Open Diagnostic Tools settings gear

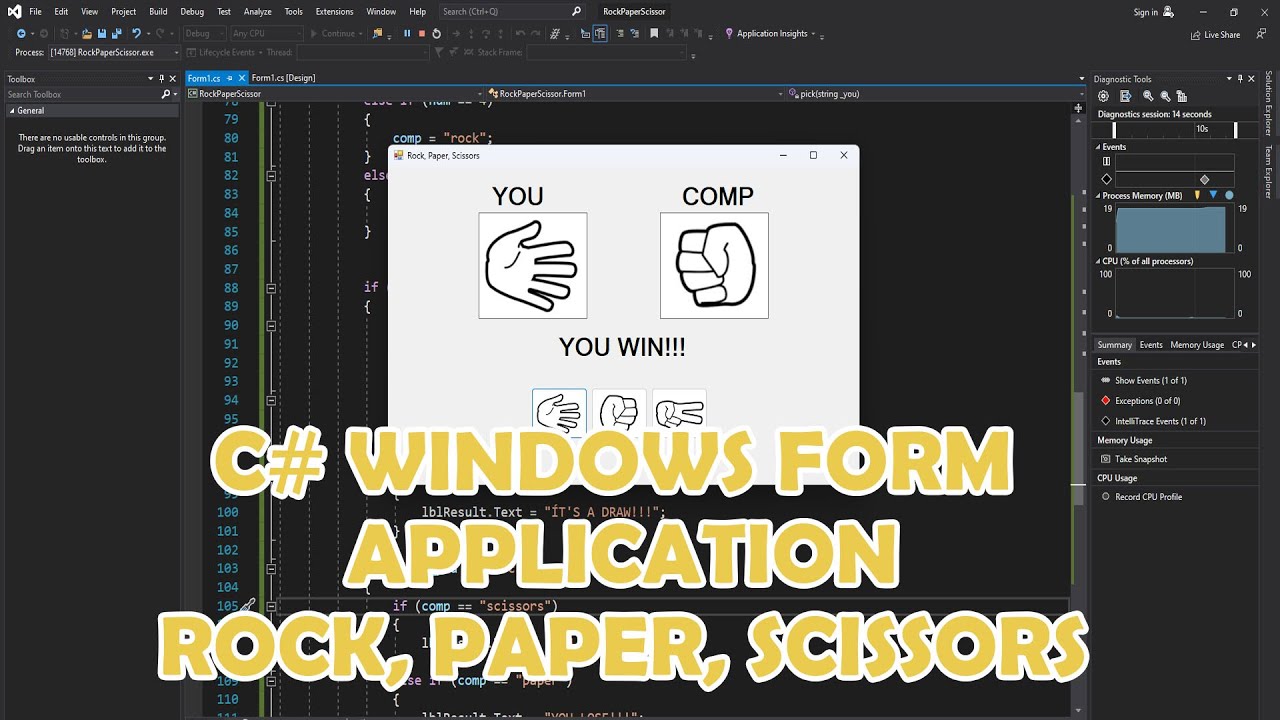1104,96
